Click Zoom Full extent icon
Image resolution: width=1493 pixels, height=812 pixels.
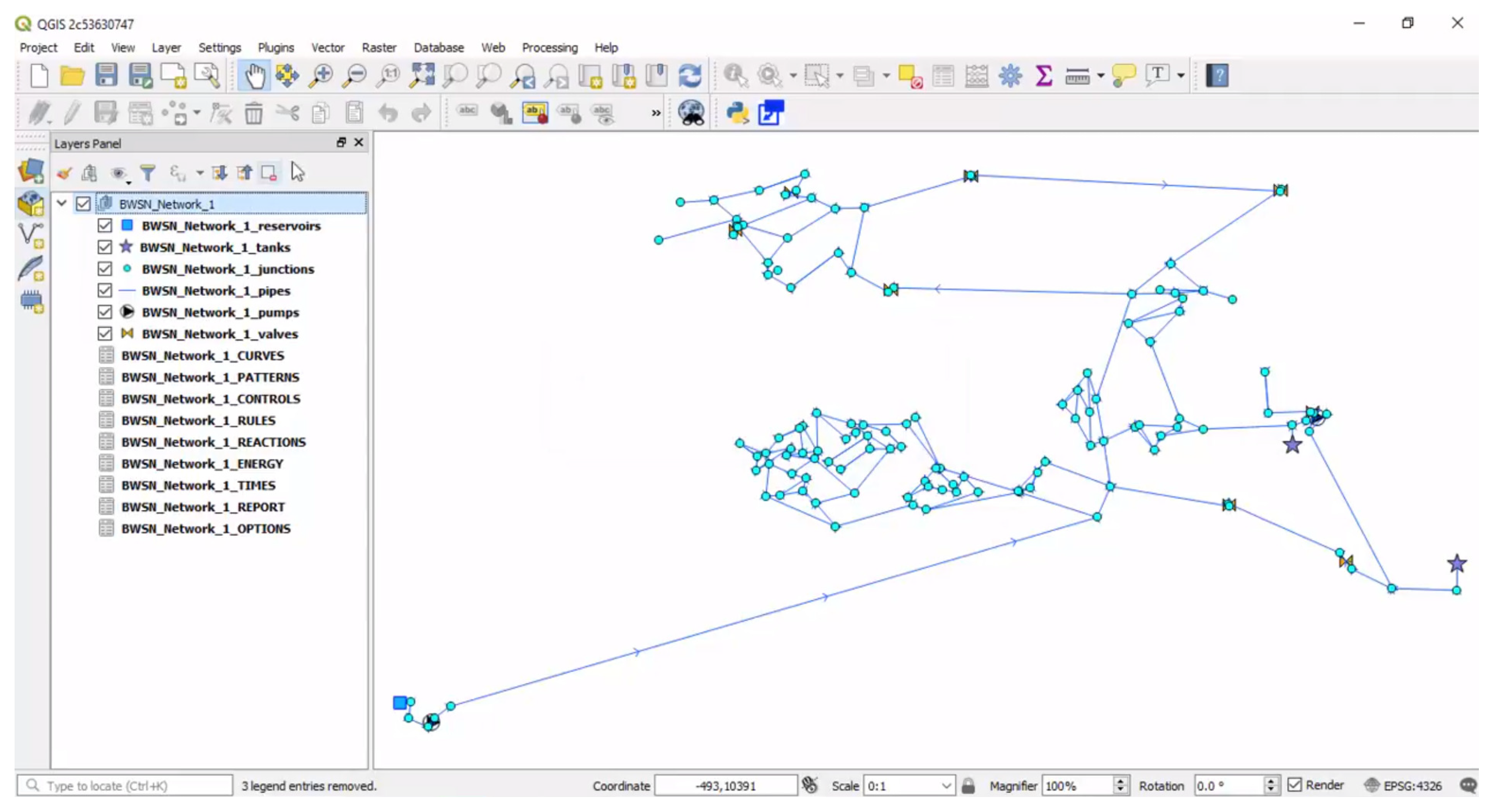point(422,76)
